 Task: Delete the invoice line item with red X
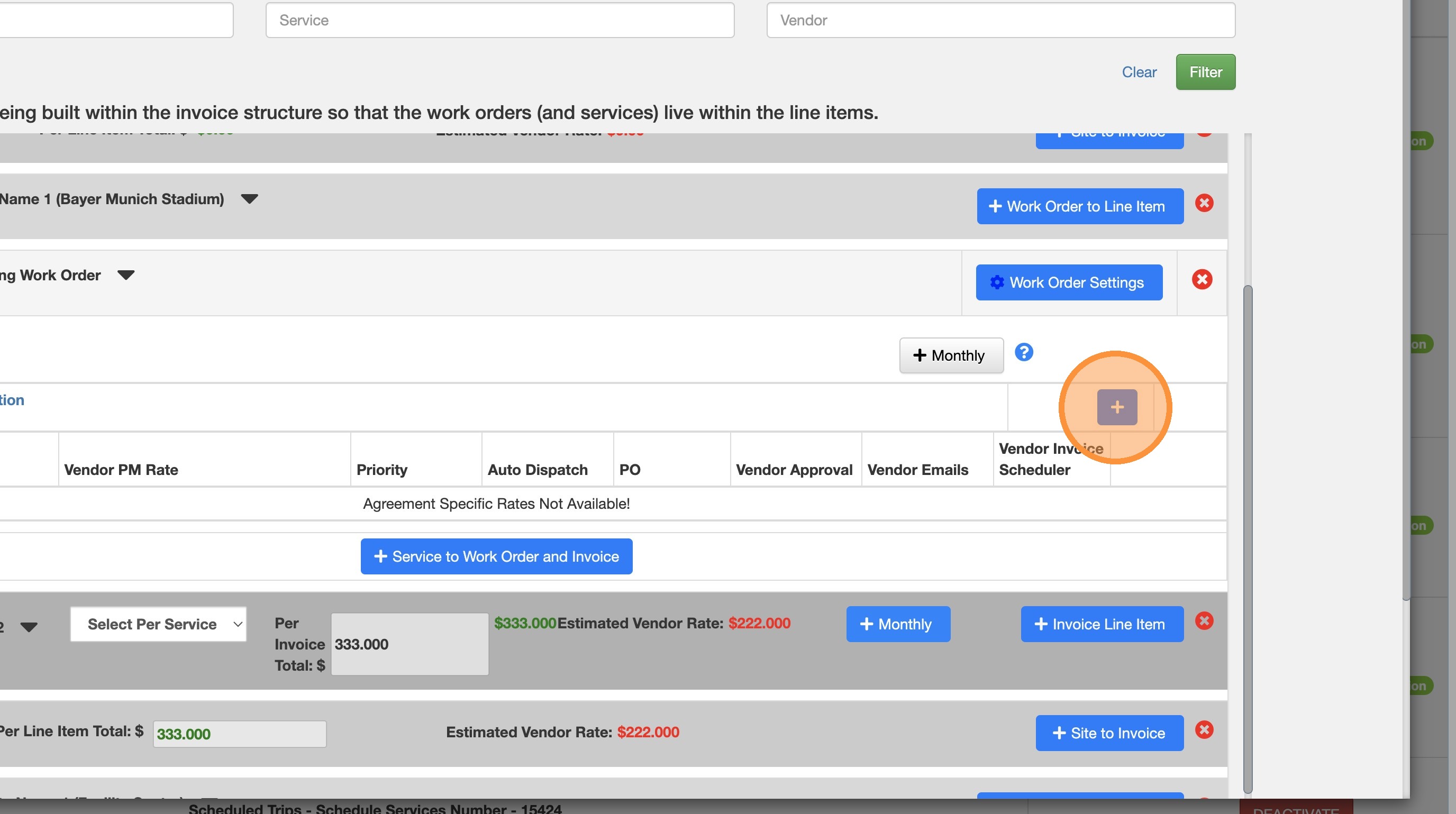[x=1204, y=621]
